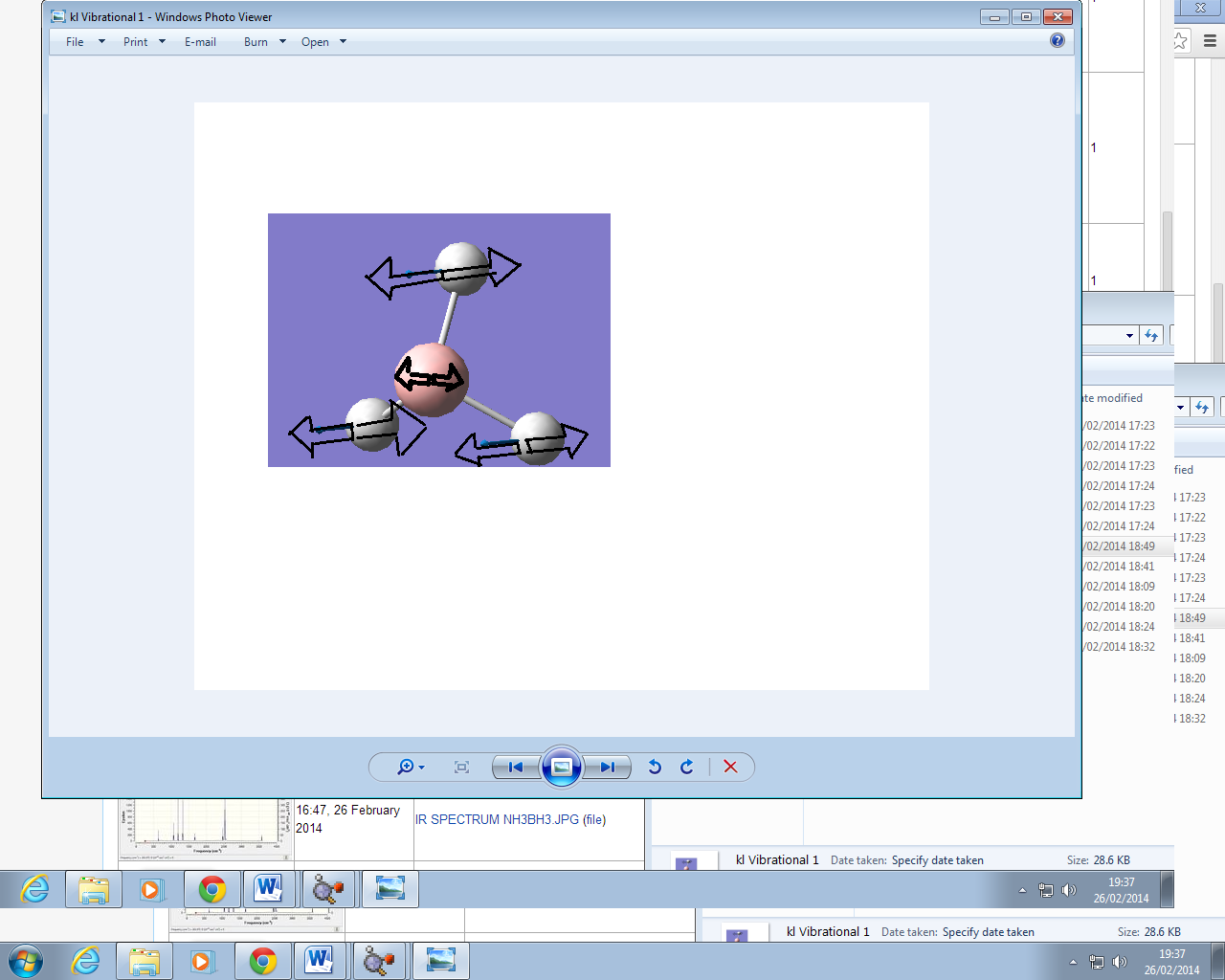Viewport: 1225px width, 980px height.
Task: Click the Actual Size fit button
Action: (x=461, y=767)
